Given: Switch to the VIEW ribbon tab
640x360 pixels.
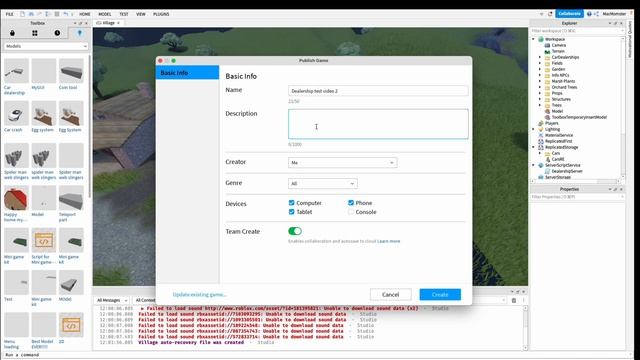Looking at the screenshot, I should pyautogui.click(x=141, y=14).
